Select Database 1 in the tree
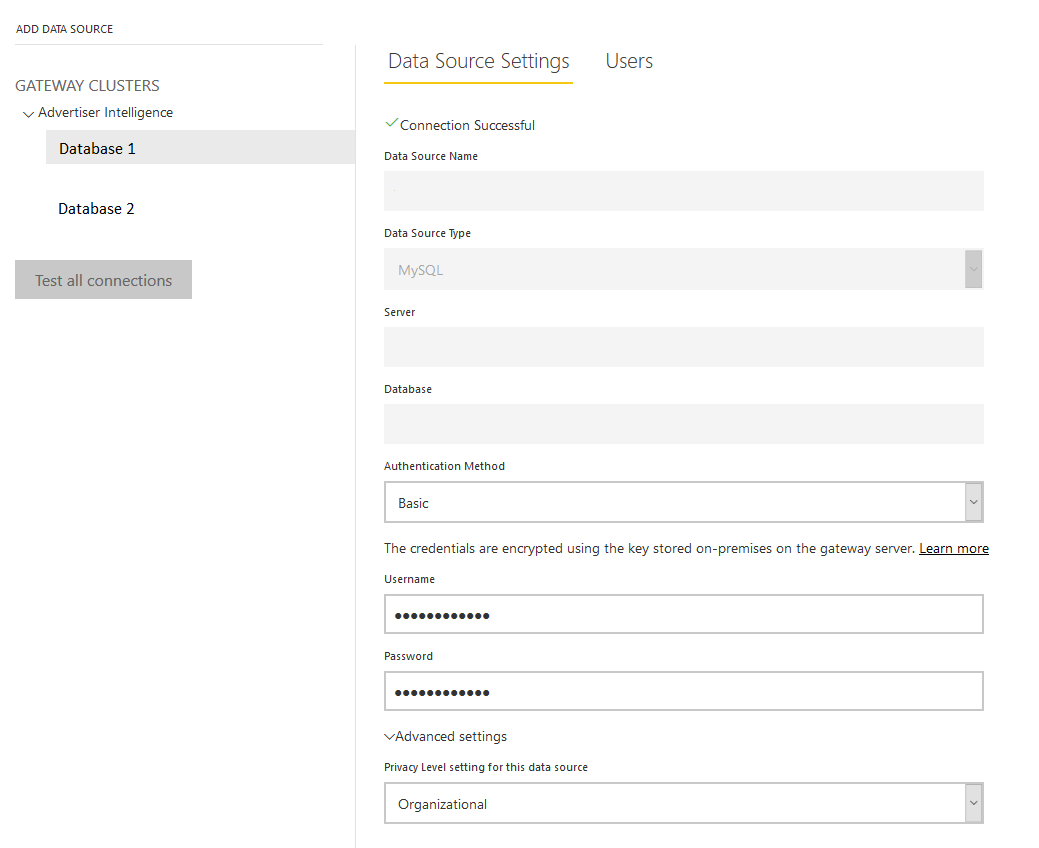Viewport: 1039px width, 848px height. point(200,147)
